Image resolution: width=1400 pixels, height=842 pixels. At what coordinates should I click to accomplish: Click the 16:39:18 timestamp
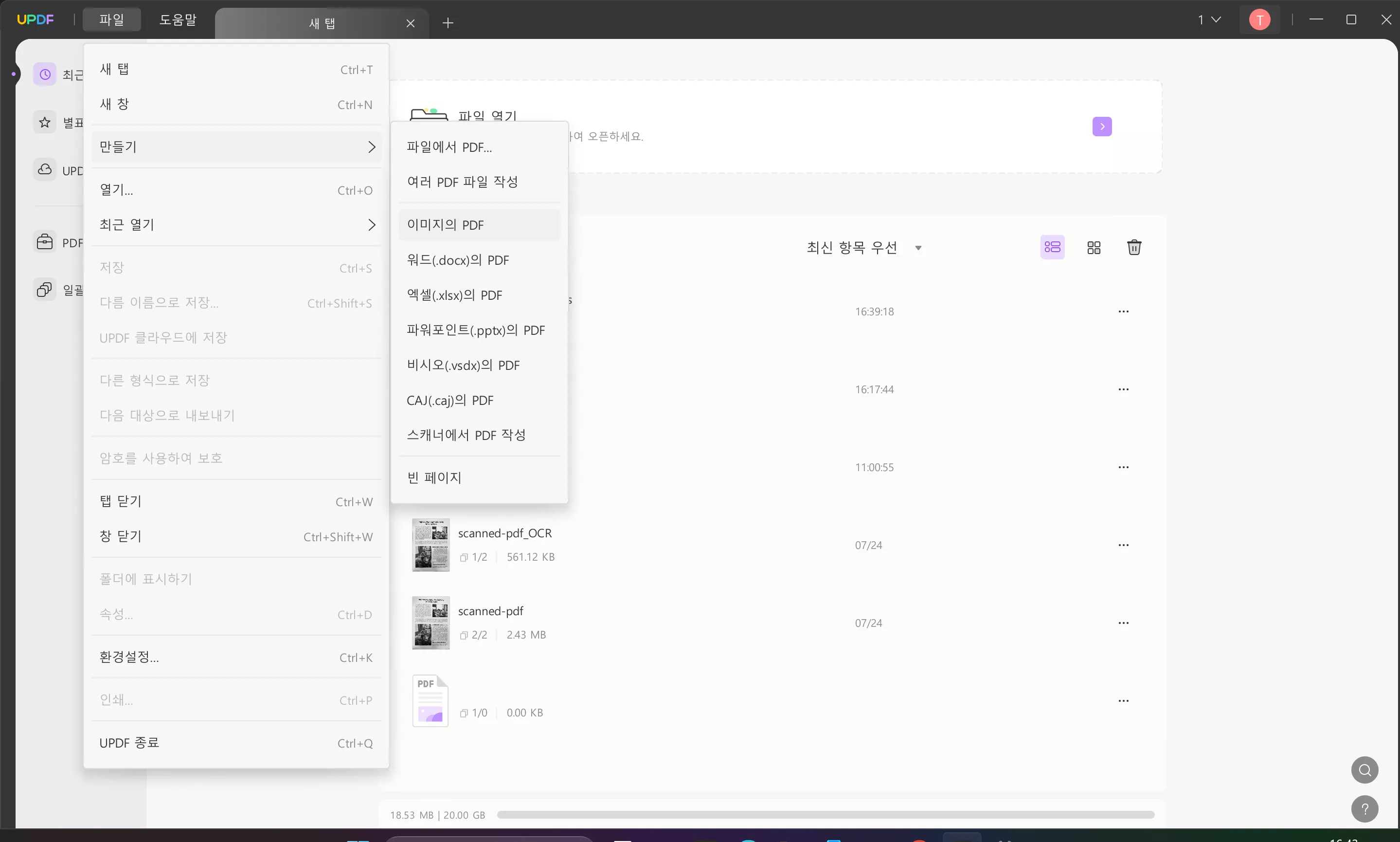point(874,311)
